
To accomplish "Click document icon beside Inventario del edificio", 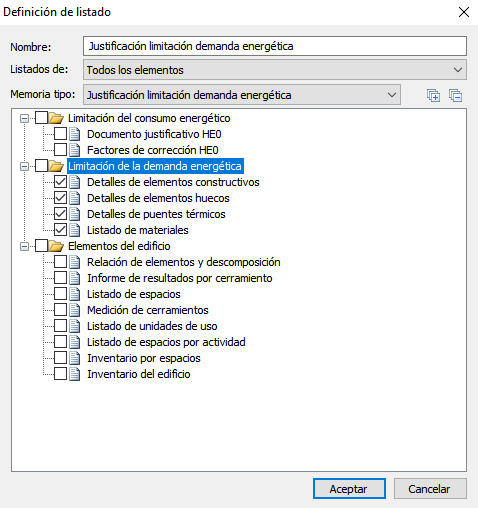I will tap(75, 374).
